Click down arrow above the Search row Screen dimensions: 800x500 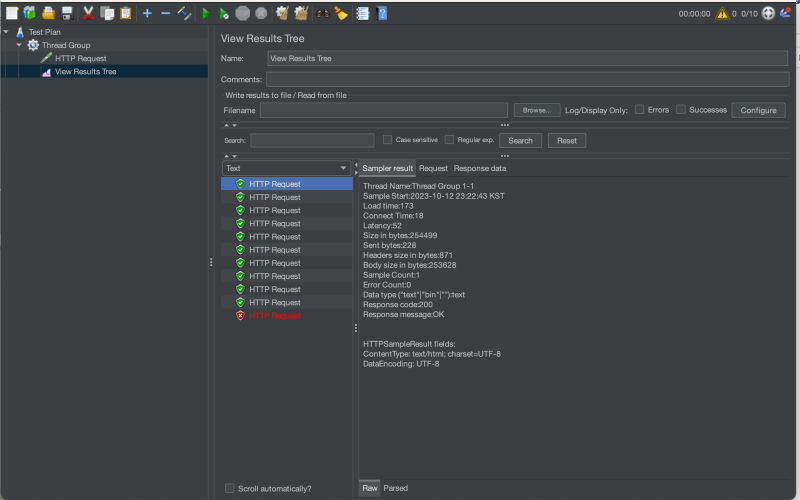coord(235,125)
